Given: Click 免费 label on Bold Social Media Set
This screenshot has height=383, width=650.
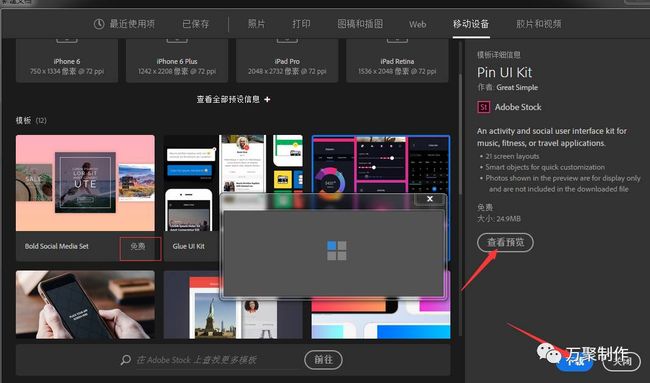Looking at the screenshot, I should 138,246.
